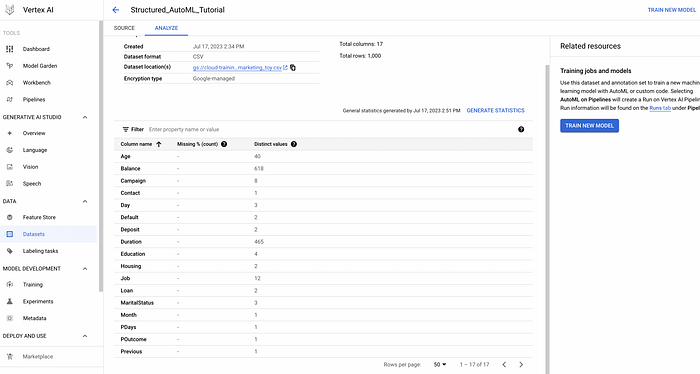This screenshot has width=700, height=374.
Task: Collapse the Deploy and Use section
Action: [x=85, y=336]
